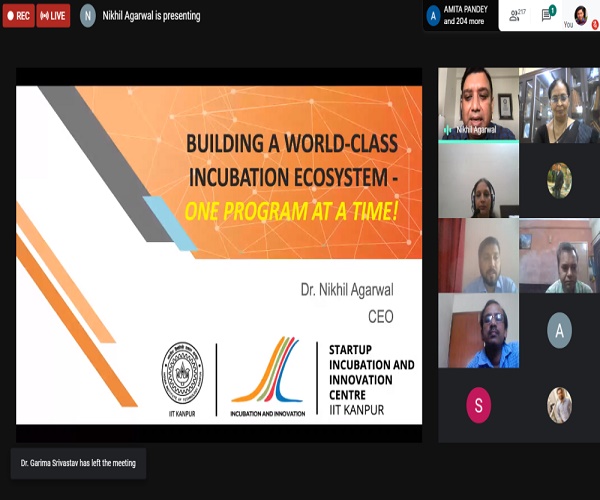This screenshot has height=500, width=600.
Task: Click the muted microphone indicator by You
Action: (595, 25)
